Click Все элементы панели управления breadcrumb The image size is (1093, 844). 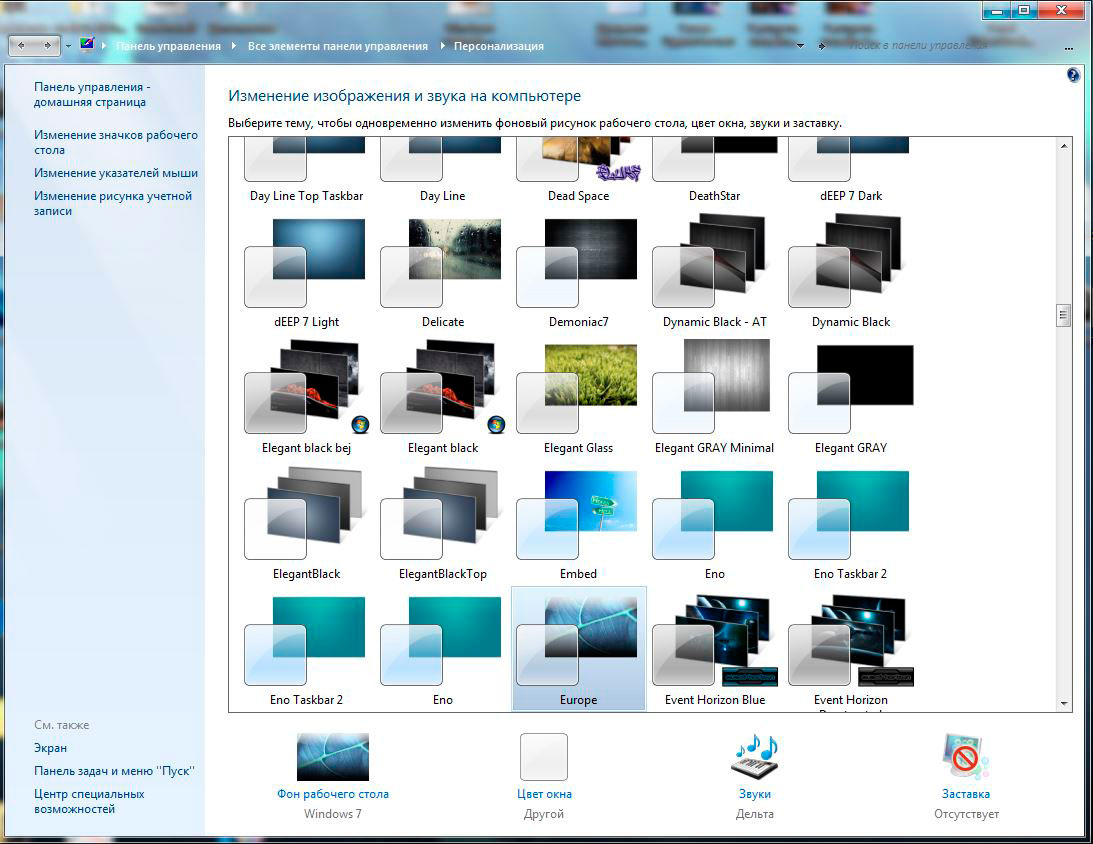pos(338,46)
